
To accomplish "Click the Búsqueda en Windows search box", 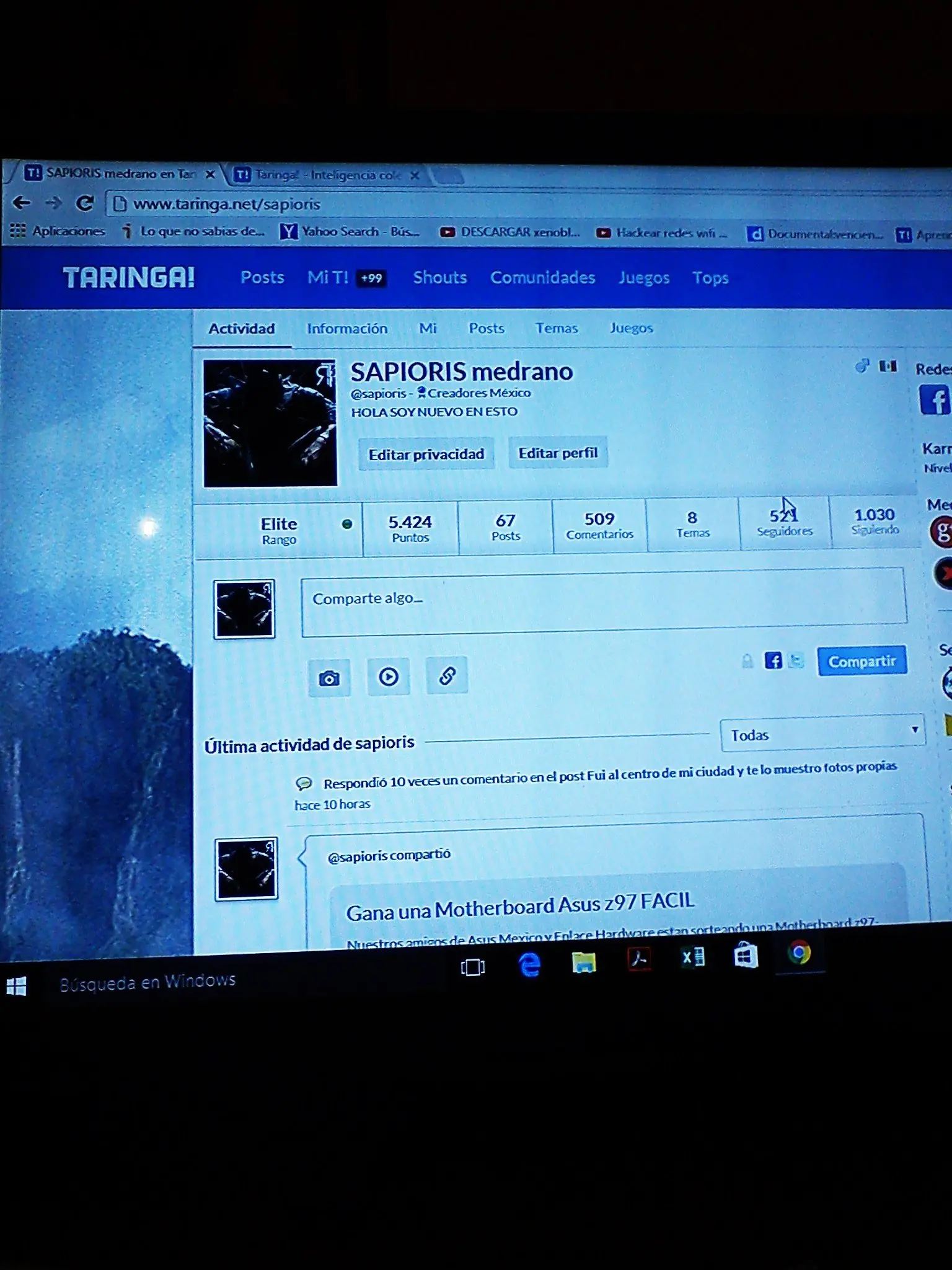I will tap(148, 982).
